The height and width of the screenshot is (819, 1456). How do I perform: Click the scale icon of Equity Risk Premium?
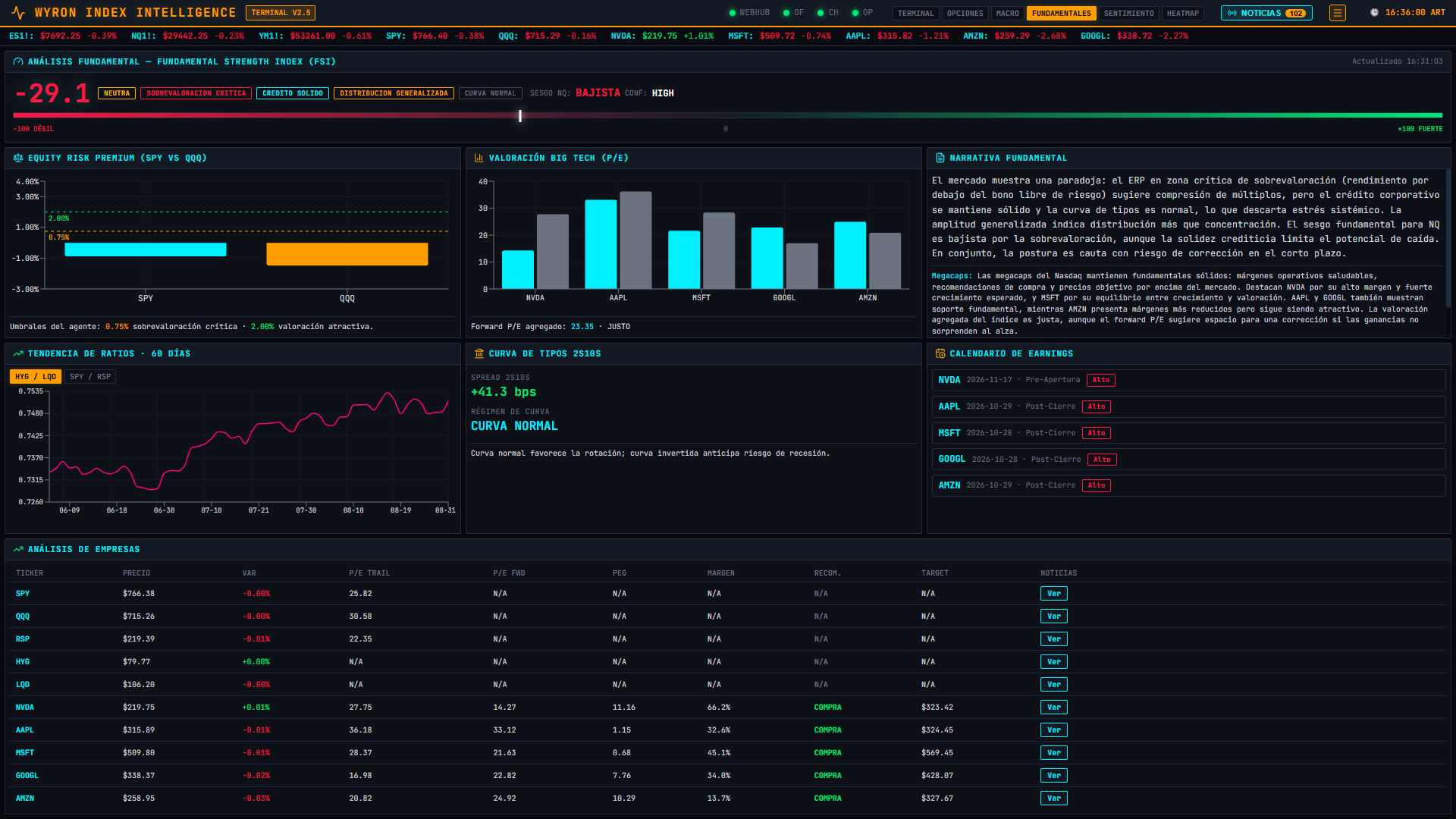point(18,158)
